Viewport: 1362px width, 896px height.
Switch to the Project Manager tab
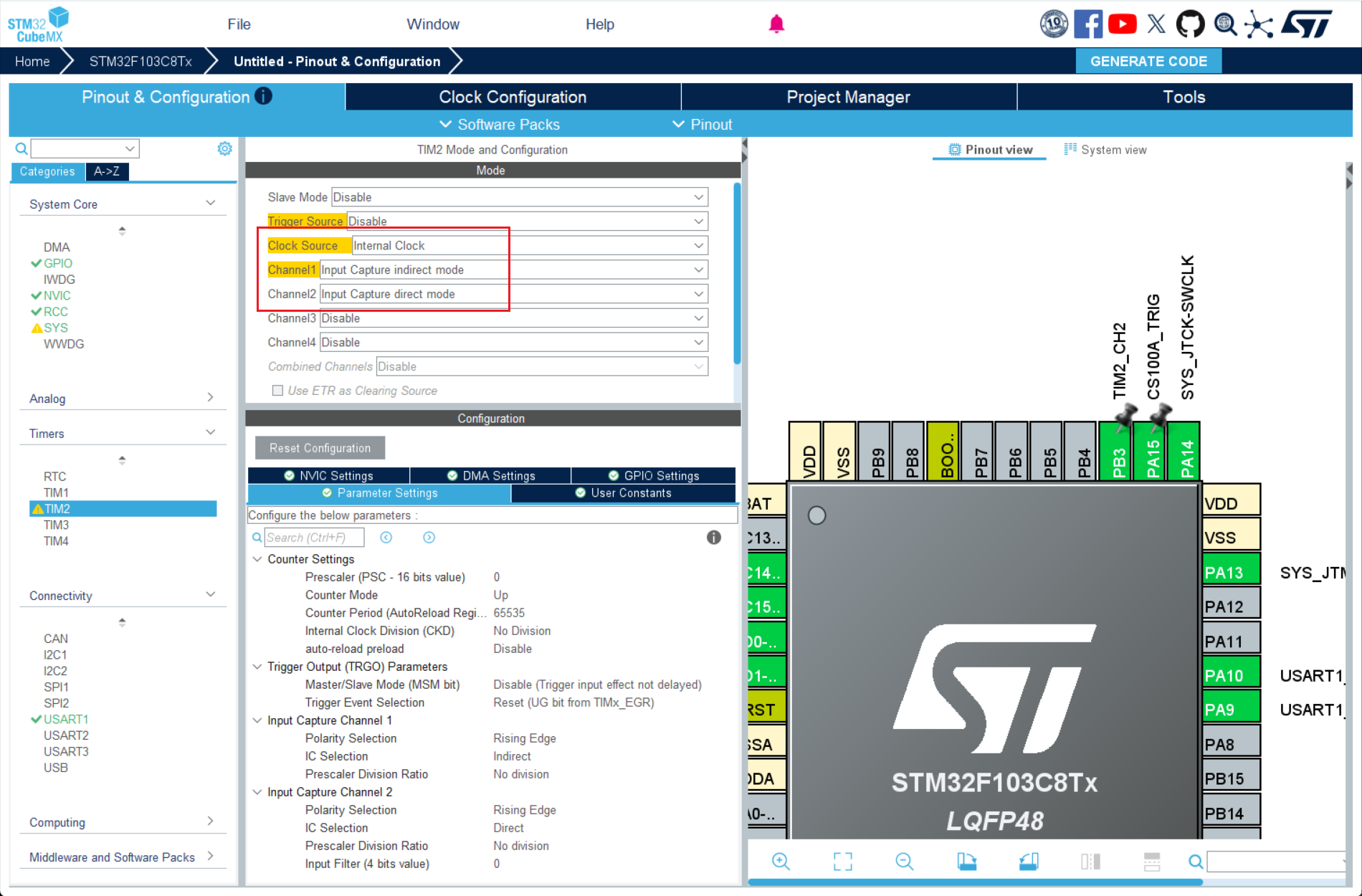point(849,97)
